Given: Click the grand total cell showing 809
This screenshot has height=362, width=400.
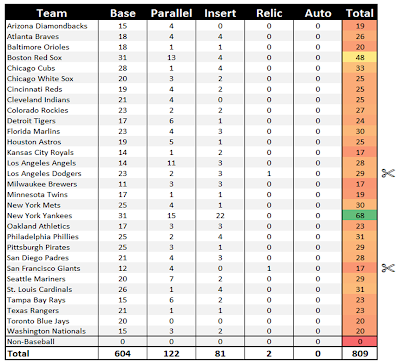Looking at the screenshot, I should (x=360, y=353).
